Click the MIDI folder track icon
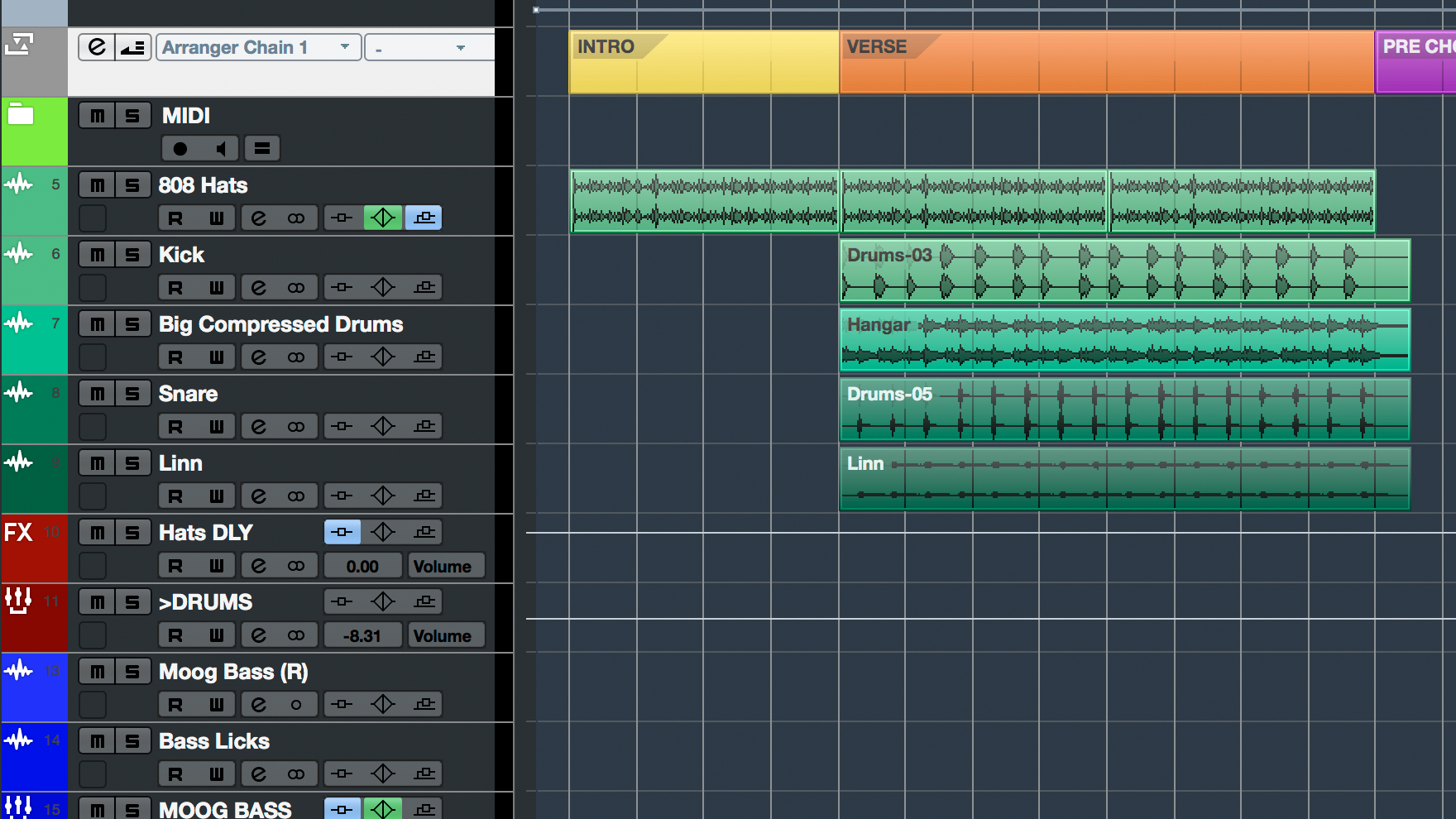 pyautogui.click(x=21, y=115)
